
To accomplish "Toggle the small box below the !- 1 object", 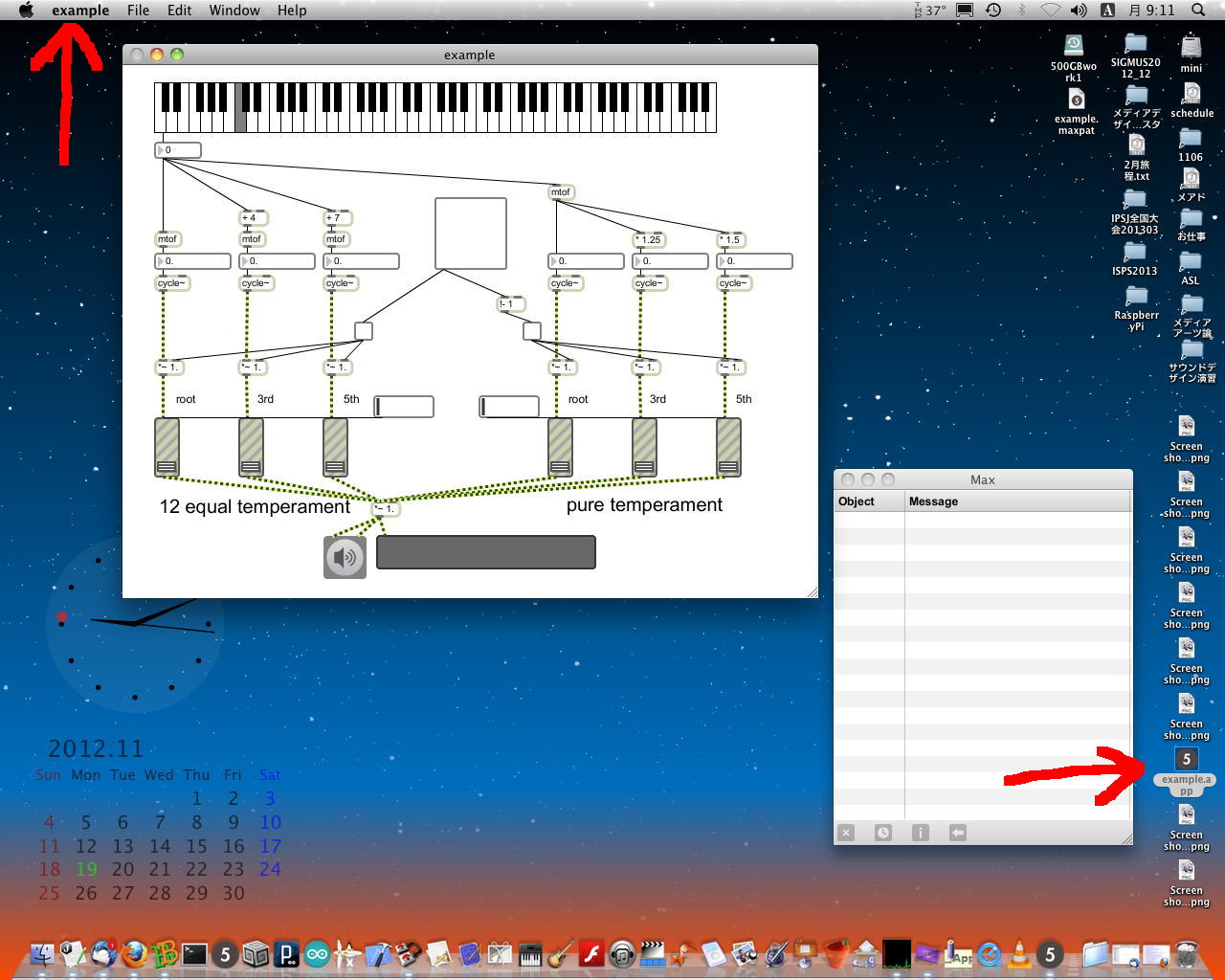I will click(532, 331).
